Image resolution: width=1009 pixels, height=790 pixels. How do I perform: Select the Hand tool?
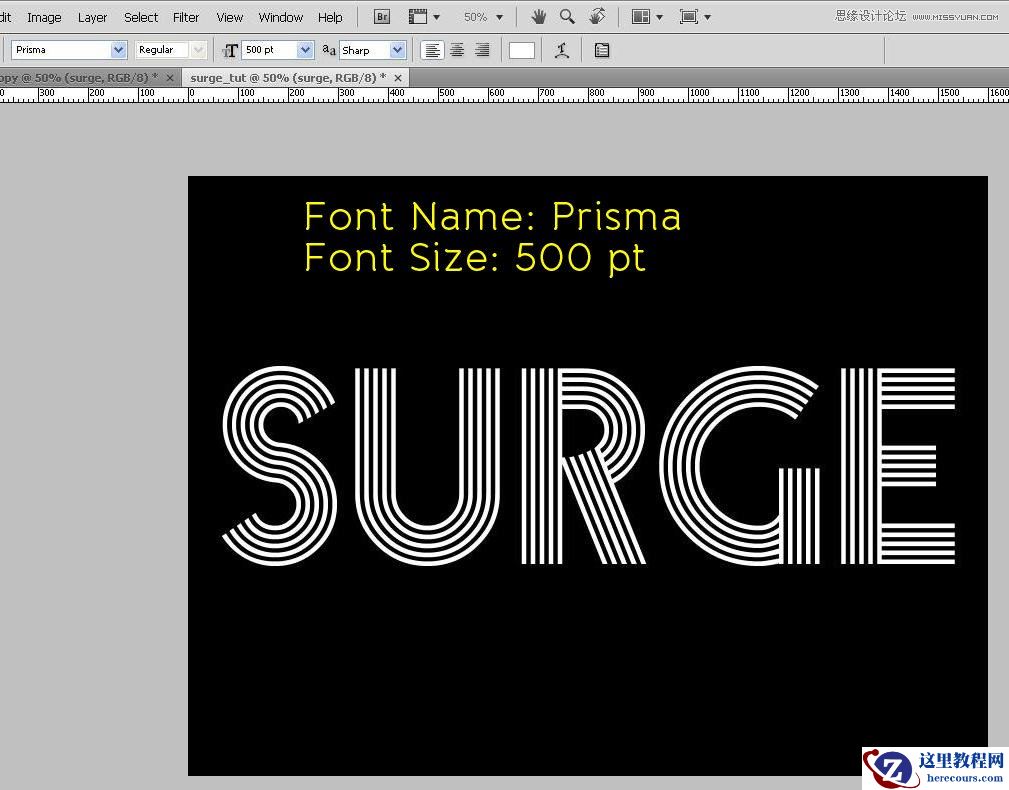coord(538,16)
